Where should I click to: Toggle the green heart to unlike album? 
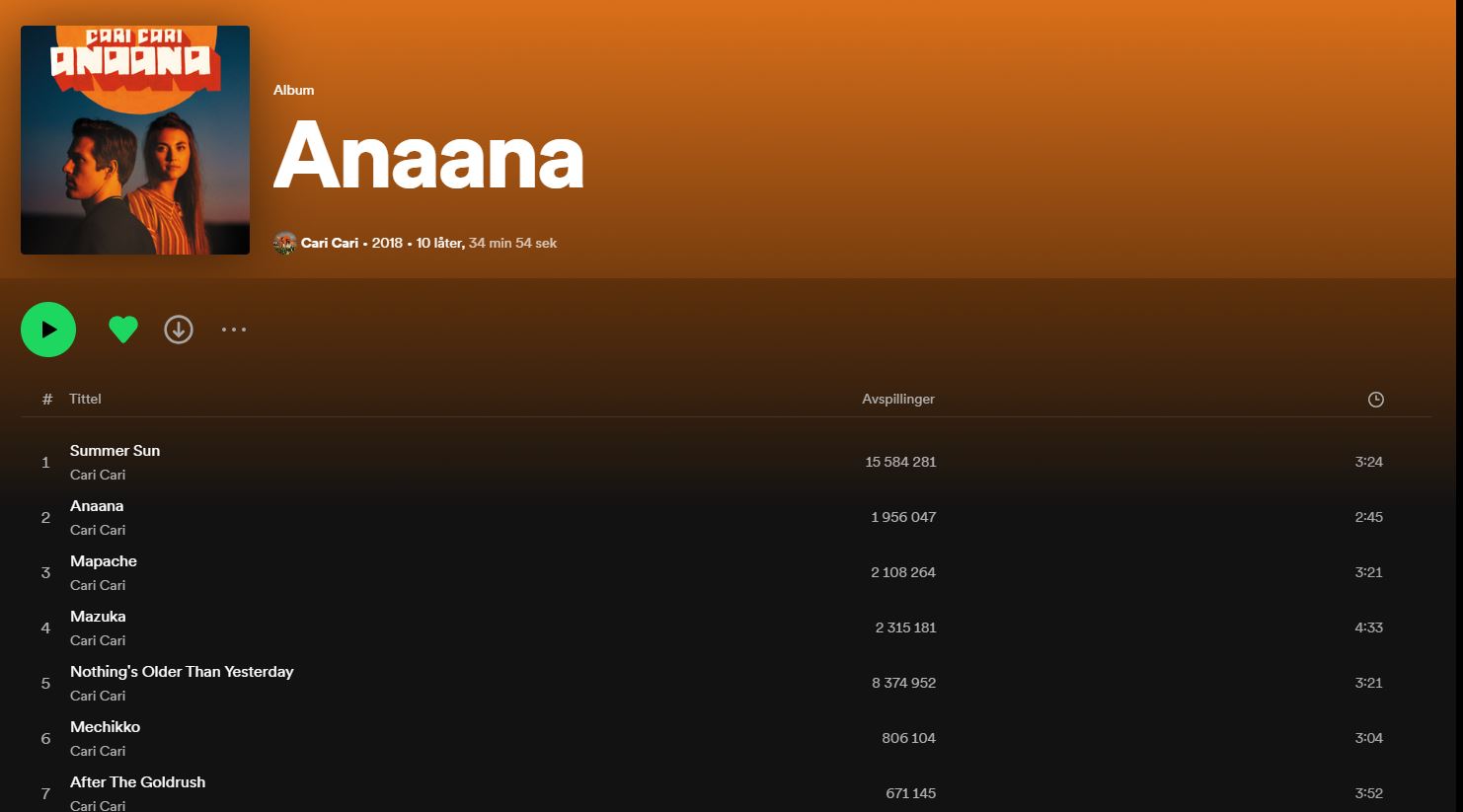(123, 330)
